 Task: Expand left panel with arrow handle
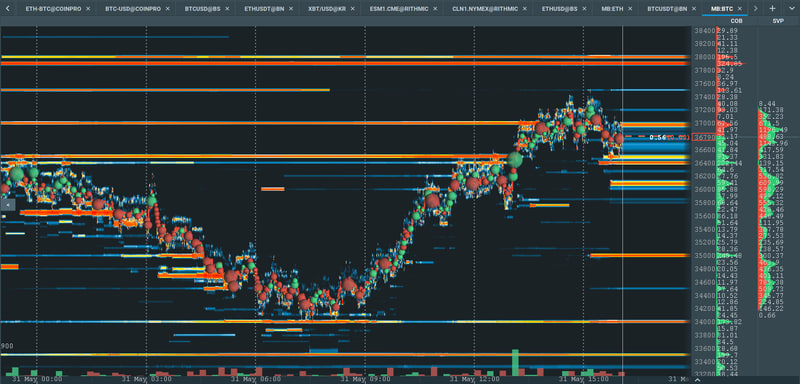[7, 204]
